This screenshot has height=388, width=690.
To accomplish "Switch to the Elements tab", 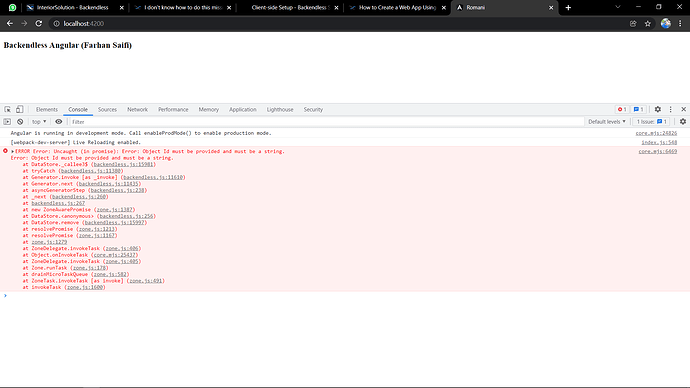I will click(47, 110).
